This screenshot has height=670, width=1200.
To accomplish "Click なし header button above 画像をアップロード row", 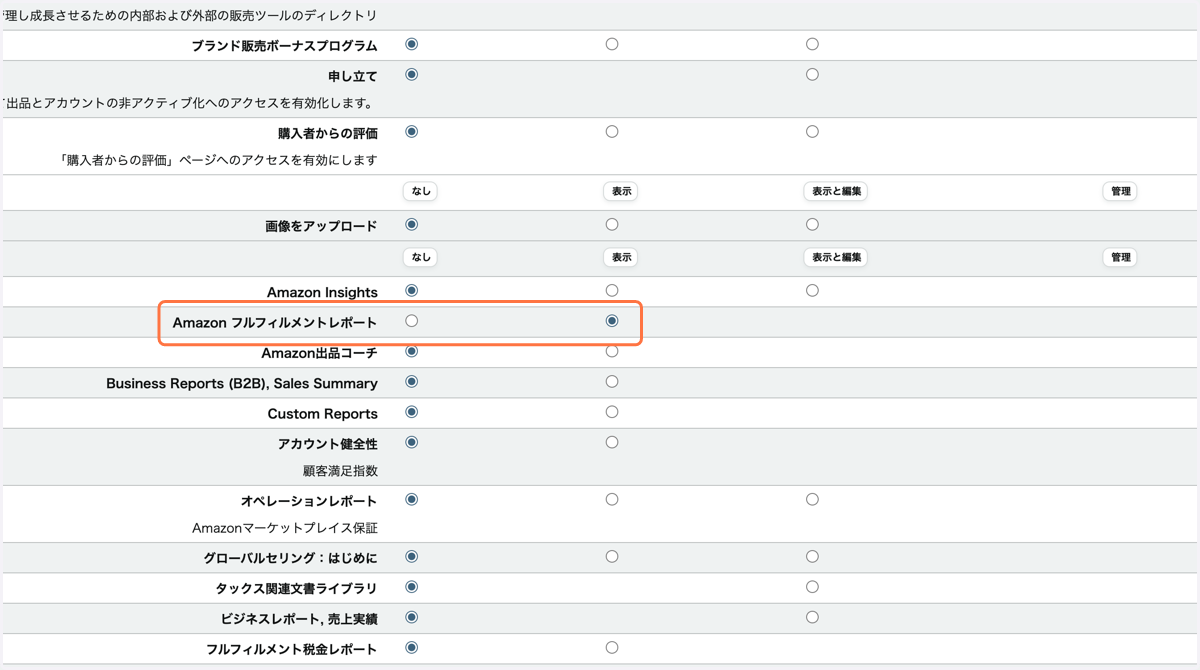I will tap(421, 191).
